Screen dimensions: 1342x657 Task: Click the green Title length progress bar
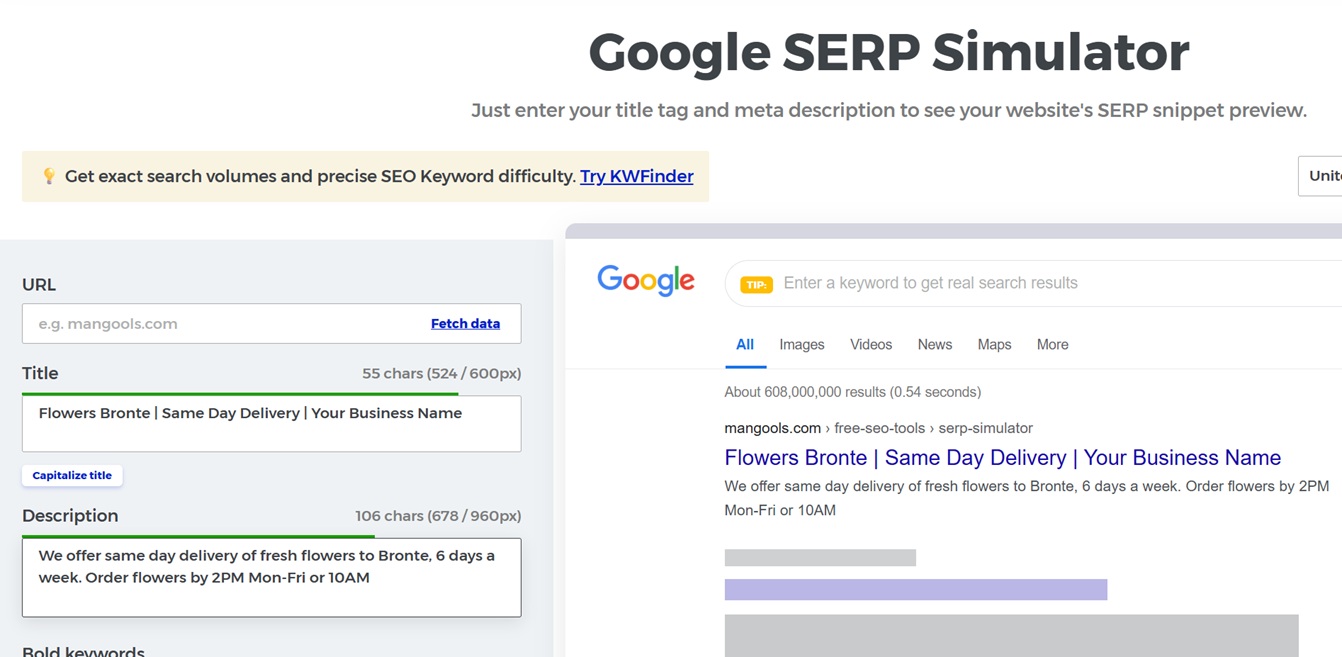[240, 394]
